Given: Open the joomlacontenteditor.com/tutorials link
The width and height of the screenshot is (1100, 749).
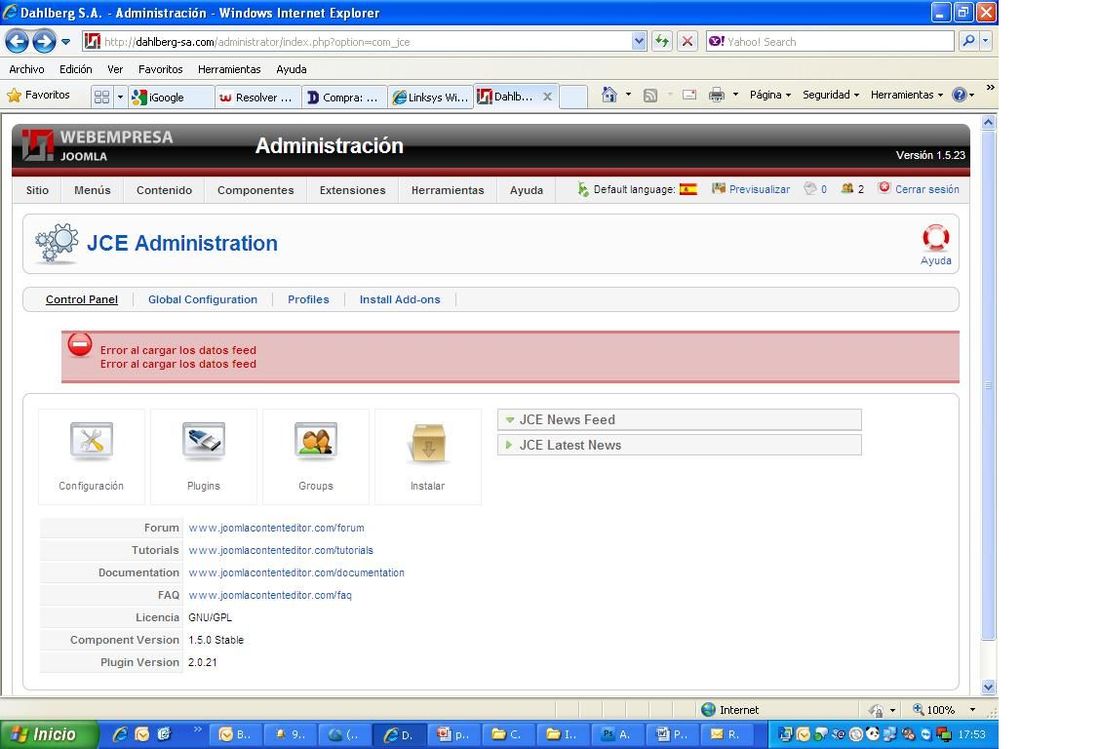Looking at the screenshot, I should (x=281, y=550).
